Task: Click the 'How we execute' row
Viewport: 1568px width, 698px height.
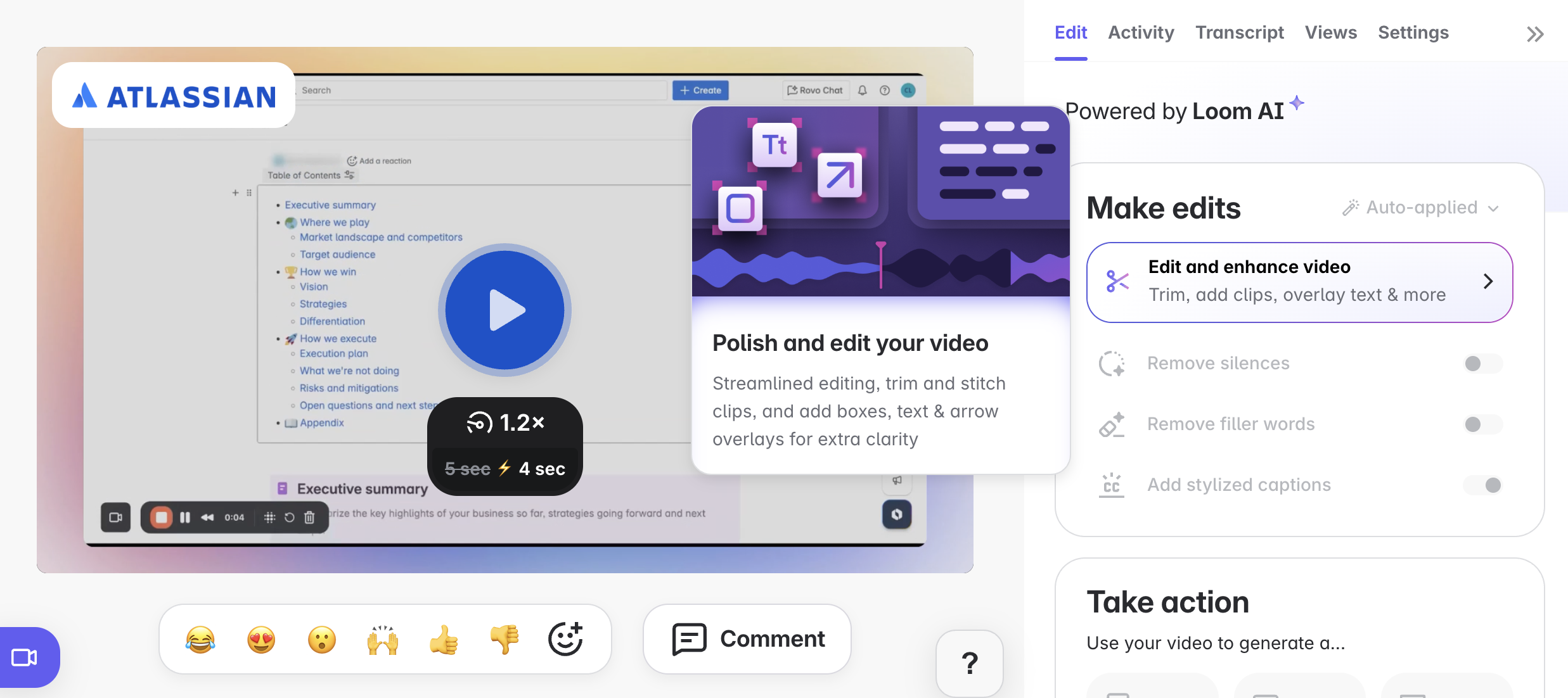Action: (x=331, y=339)
